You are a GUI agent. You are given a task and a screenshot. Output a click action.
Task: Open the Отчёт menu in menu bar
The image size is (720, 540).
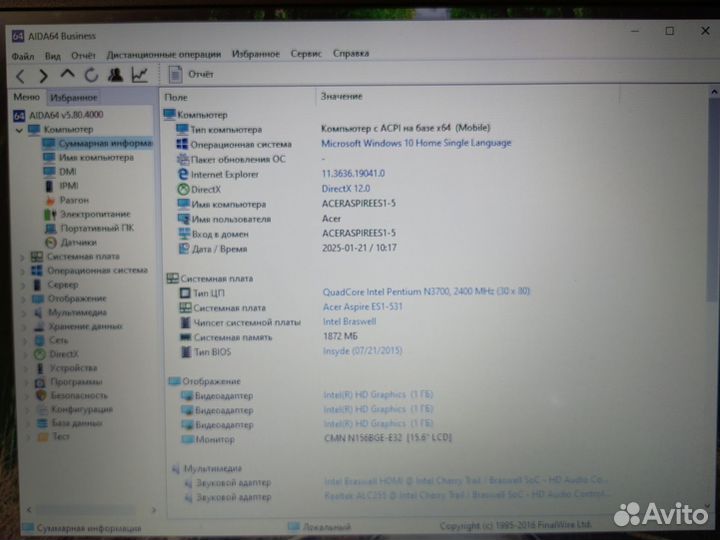[83, 55]
